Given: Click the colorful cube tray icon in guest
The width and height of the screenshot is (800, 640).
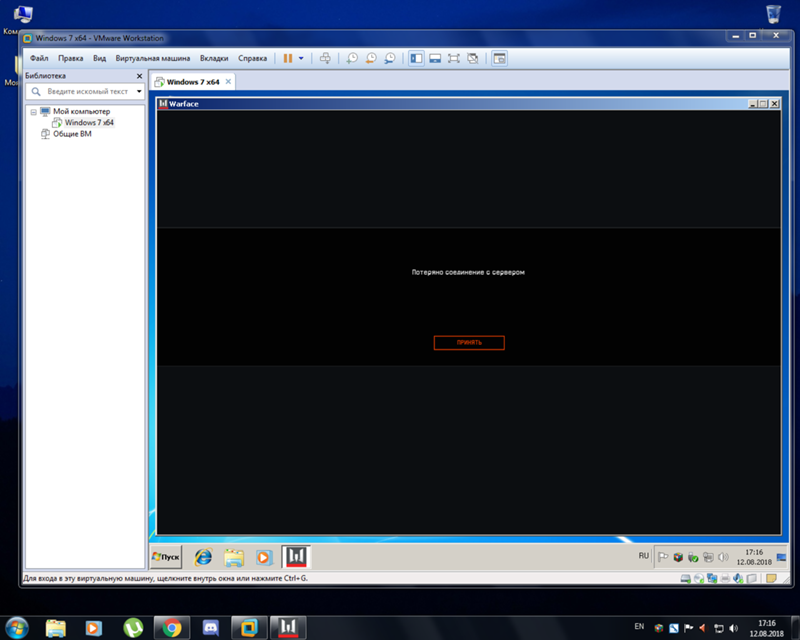Looking at the screenshot, I should coord(678,557).
